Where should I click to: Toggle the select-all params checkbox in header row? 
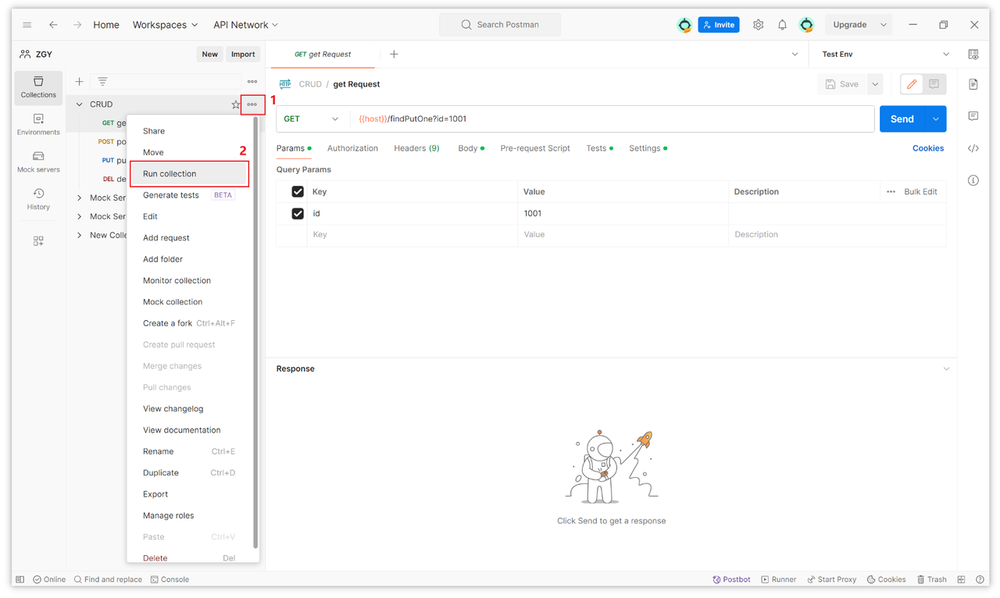[297, 192]
